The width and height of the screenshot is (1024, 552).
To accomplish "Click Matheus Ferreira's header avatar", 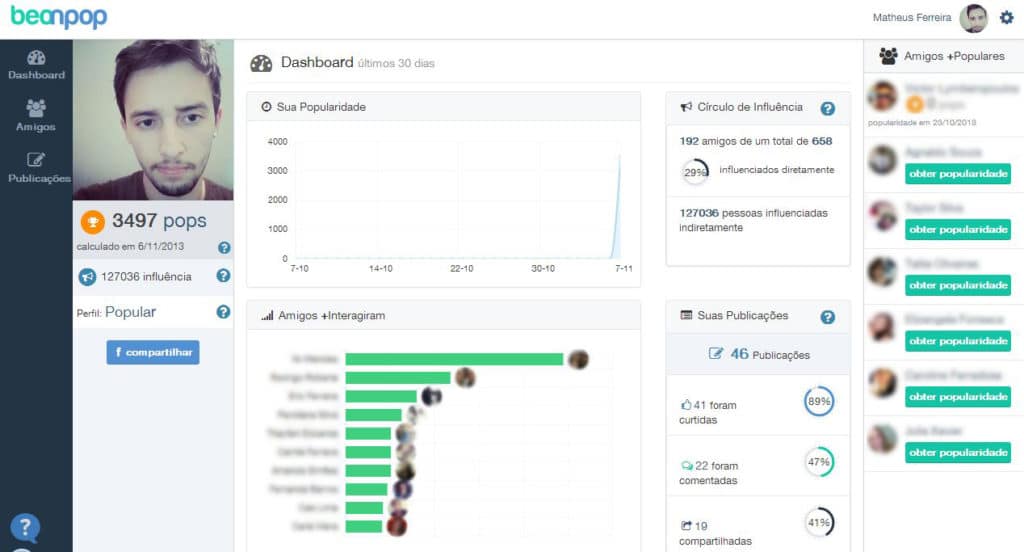I will 973,18.
